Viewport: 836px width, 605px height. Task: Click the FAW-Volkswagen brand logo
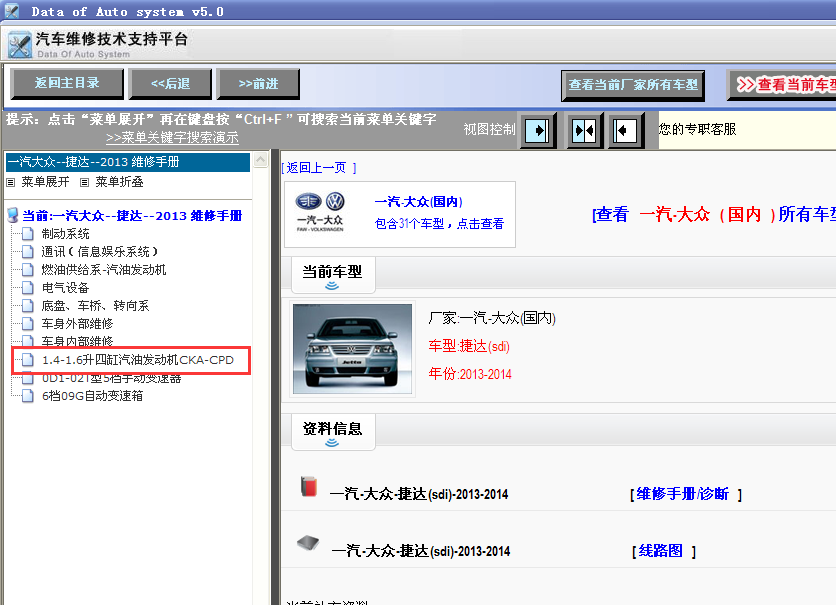click(x=320, y=212)
